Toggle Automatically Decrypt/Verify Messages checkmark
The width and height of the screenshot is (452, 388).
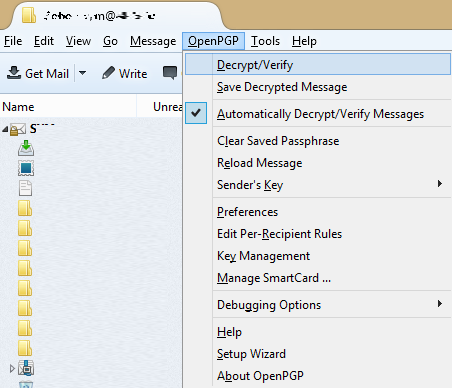196,113
